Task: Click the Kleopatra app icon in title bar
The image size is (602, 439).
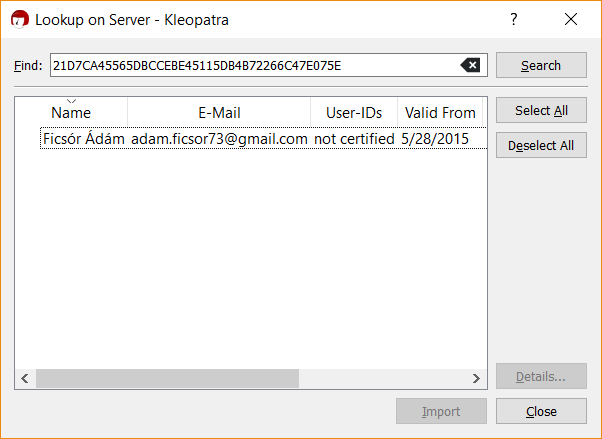Action: pos(19,19)
